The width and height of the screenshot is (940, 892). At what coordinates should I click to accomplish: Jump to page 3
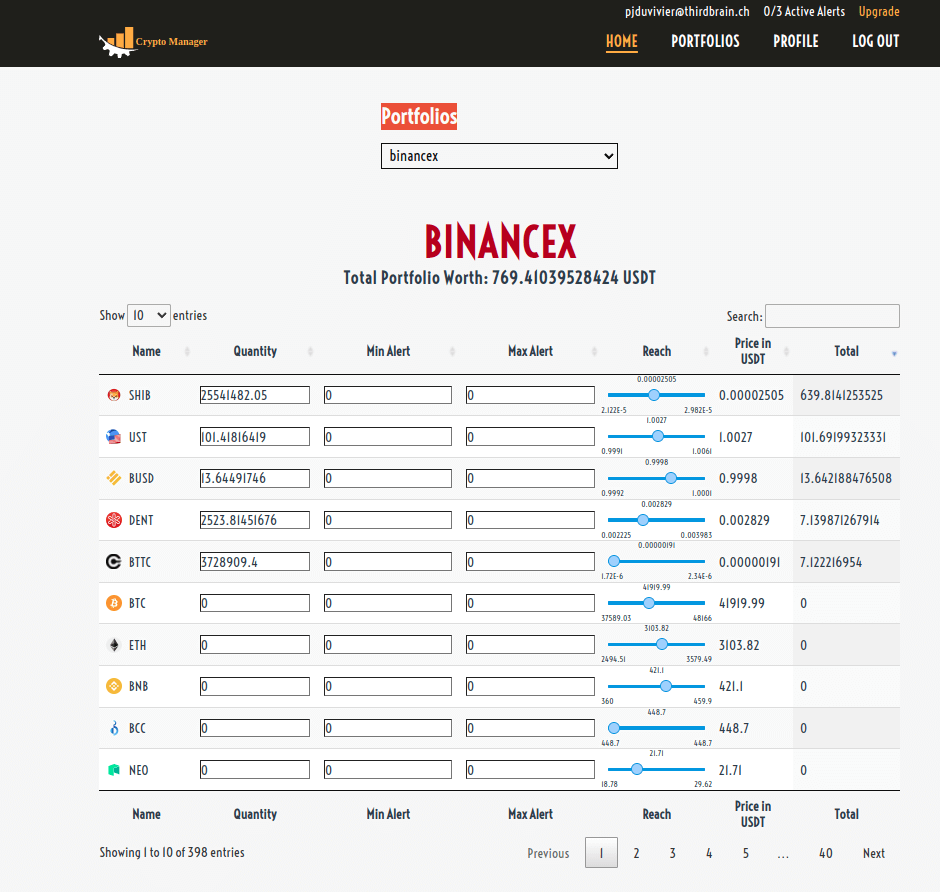click(x=673, y=853)
